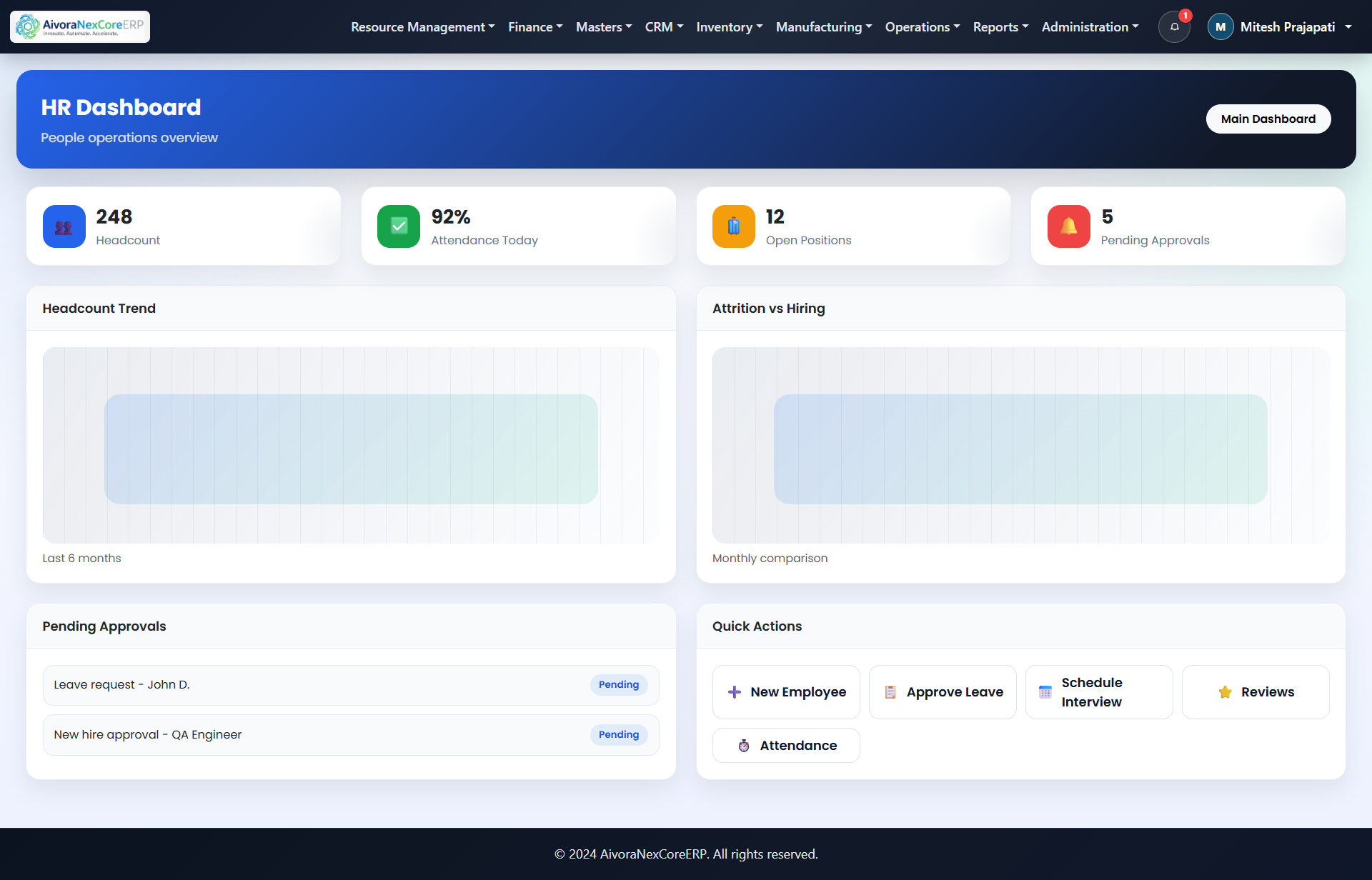The width and height of the screenshot is (1372, 880).
Task: Open the Inventory dropdown menu
Action: point(729,26)
